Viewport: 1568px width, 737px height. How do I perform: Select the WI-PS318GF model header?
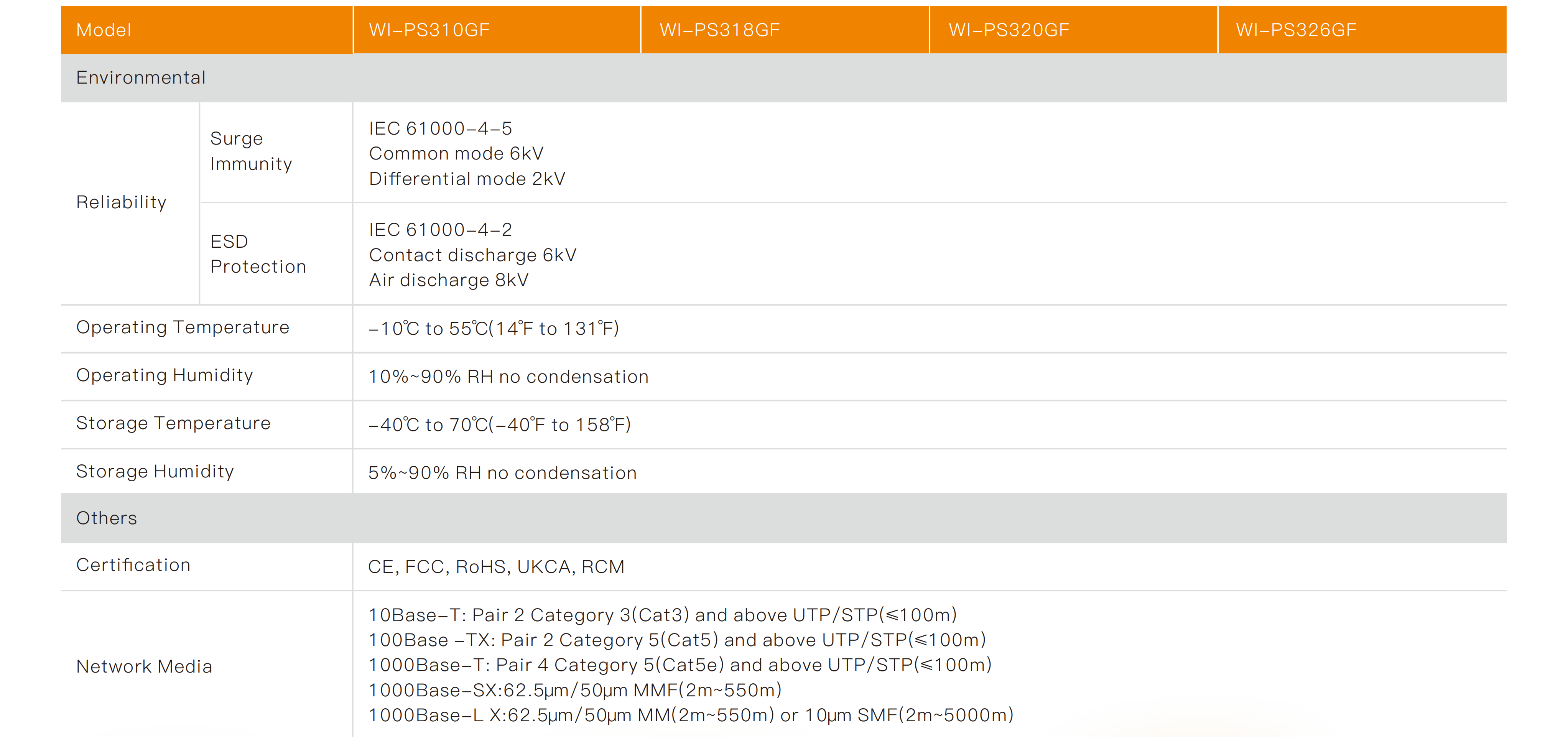[x=719, y=30]
